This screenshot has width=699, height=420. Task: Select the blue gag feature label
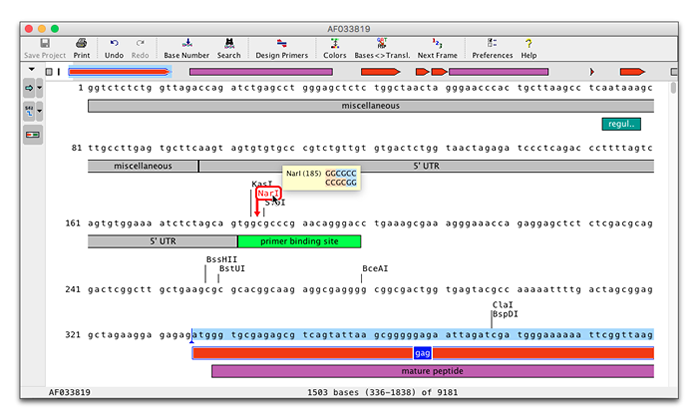pyautogui.click(x=422, y=353)
